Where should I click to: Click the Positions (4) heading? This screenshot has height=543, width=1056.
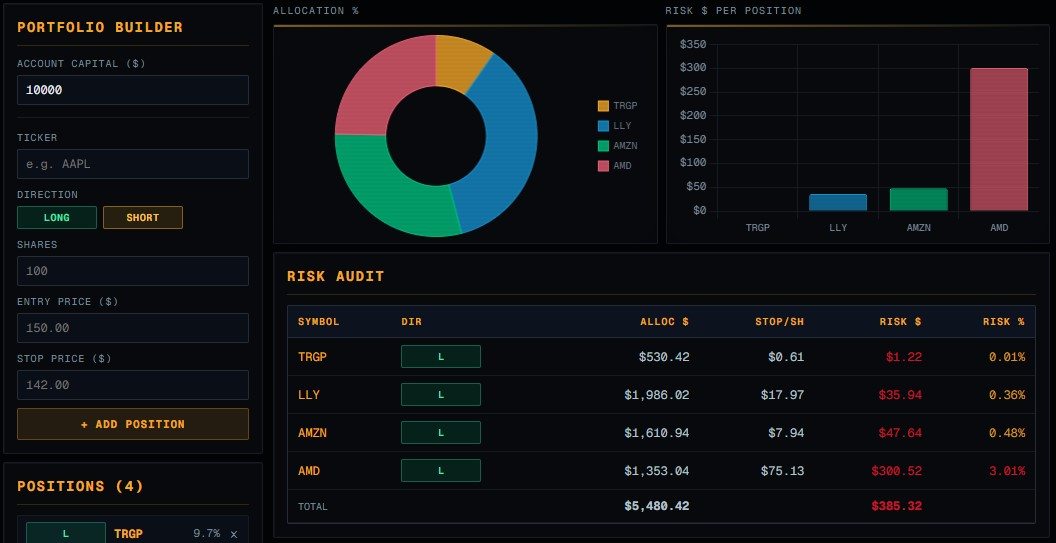click(80, 486)
